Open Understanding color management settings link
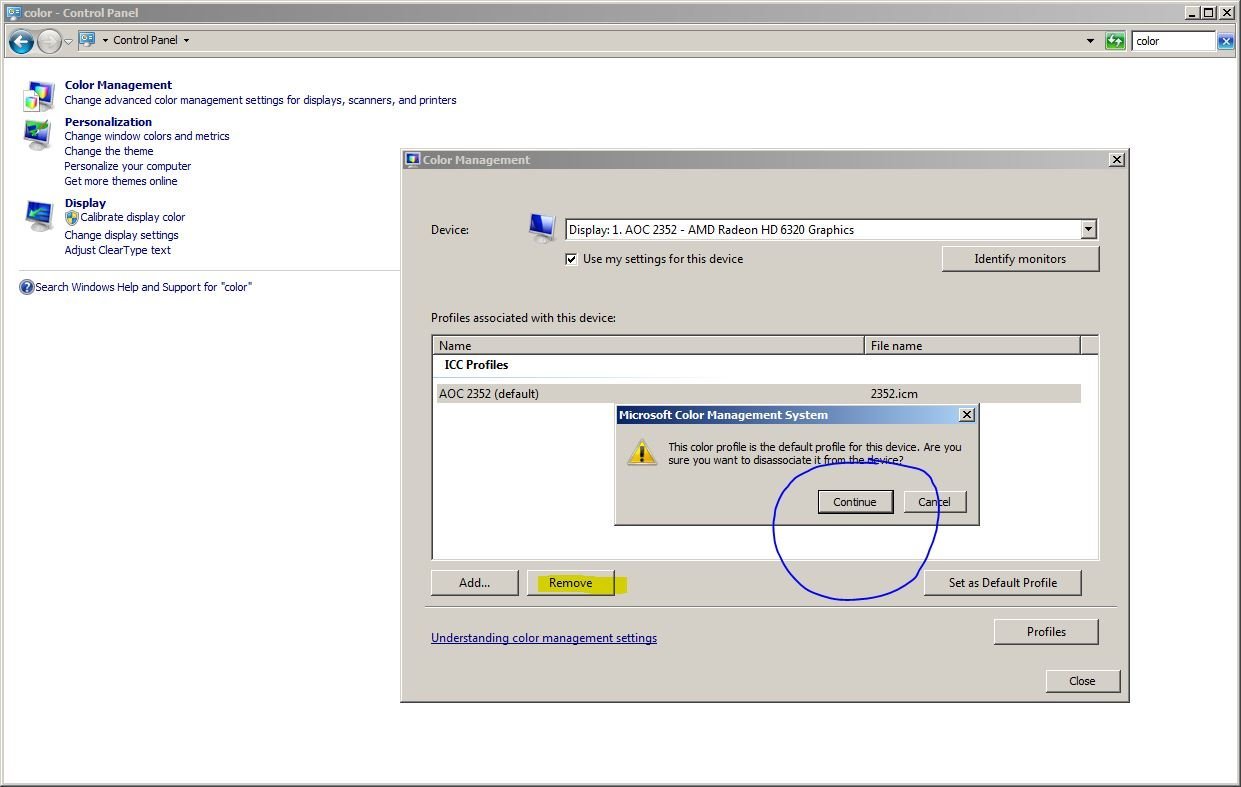The width and height of the screenshot is (1241, 787). [544, 638]
